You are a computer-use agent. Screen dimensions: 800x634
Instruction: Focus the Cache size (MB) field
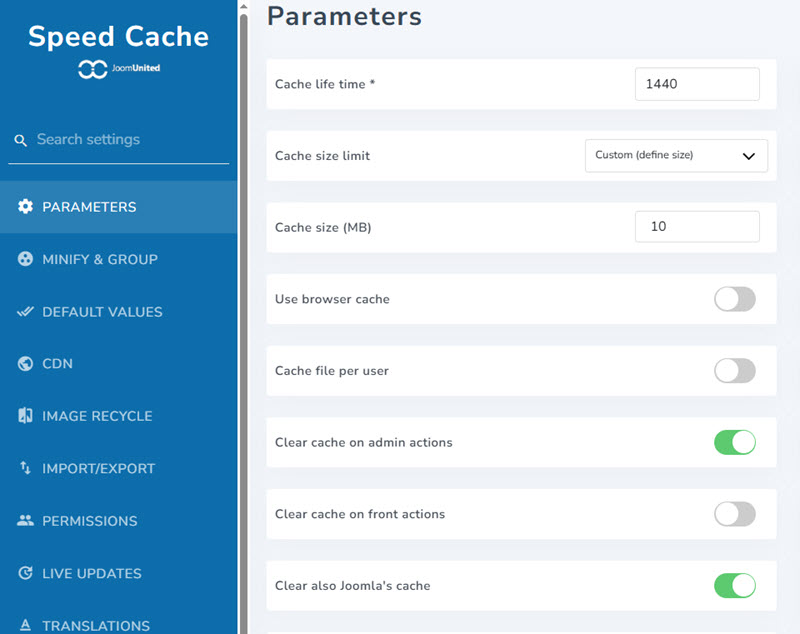pyautogui.click(x=697, y=227)
